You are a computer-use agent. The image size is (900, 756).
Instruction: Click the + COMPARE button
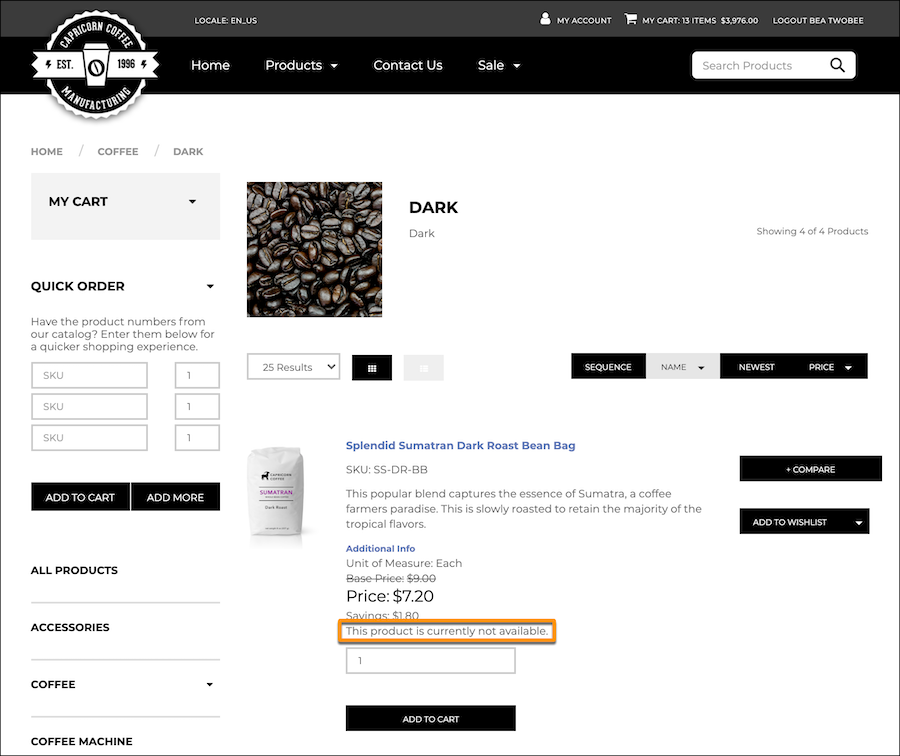pos(810,469)
